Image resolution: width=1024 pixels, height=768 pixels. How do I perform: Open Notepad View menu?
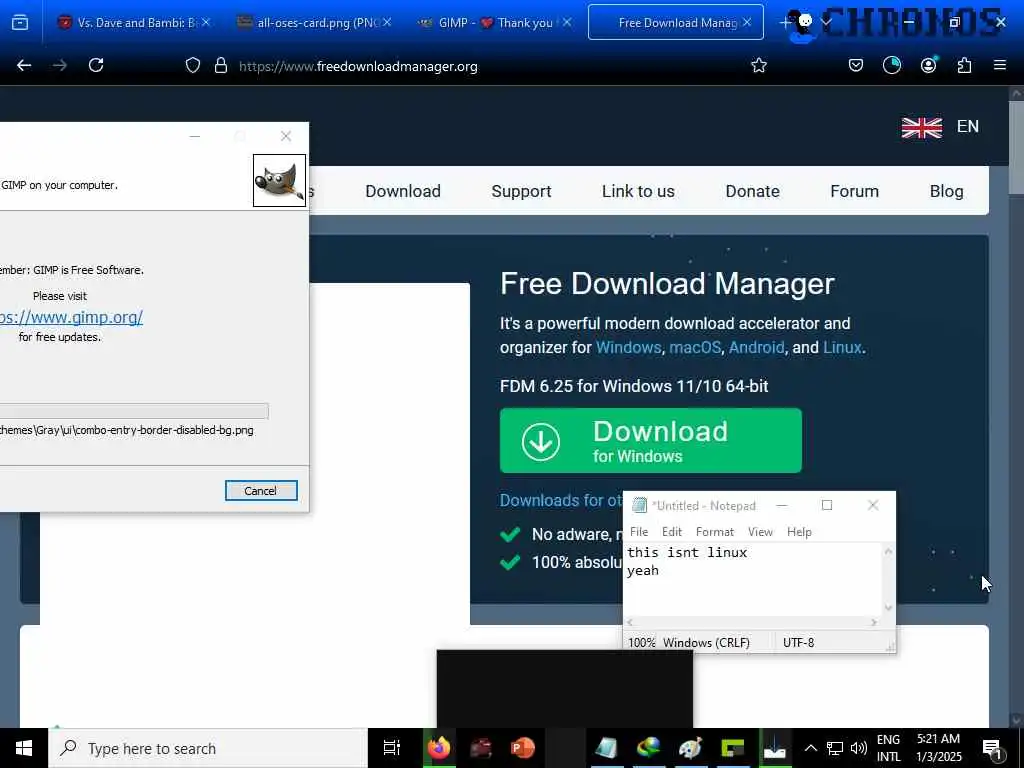tap(760, 532)
